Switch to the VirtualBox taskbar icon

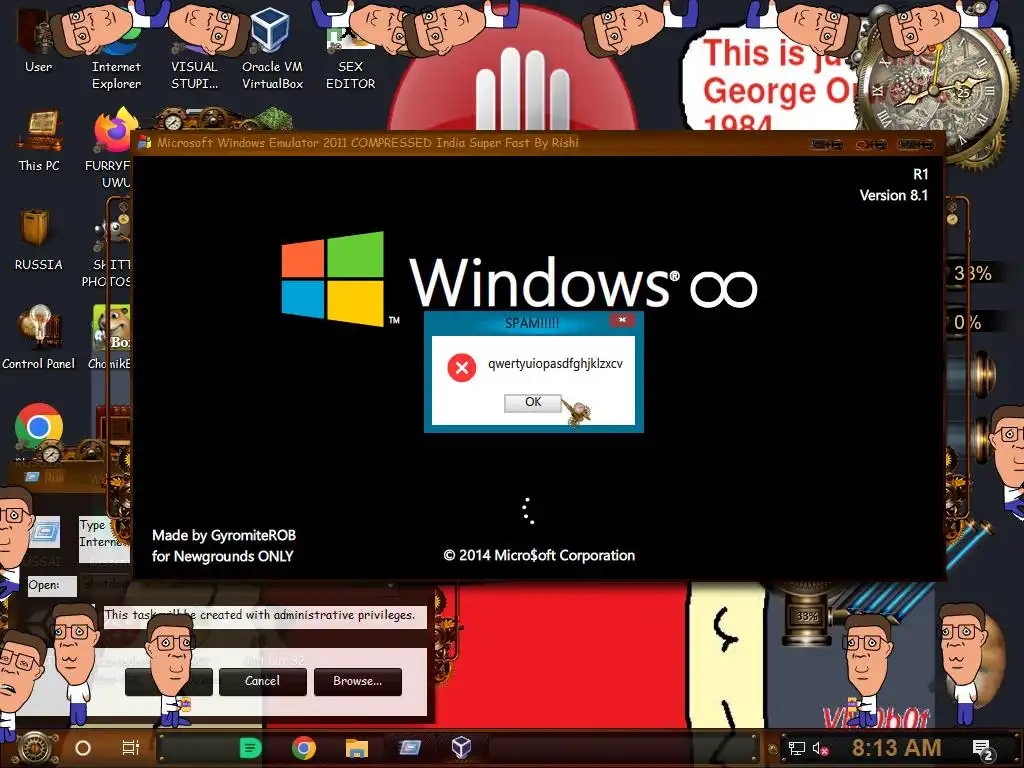pos(461,747)
